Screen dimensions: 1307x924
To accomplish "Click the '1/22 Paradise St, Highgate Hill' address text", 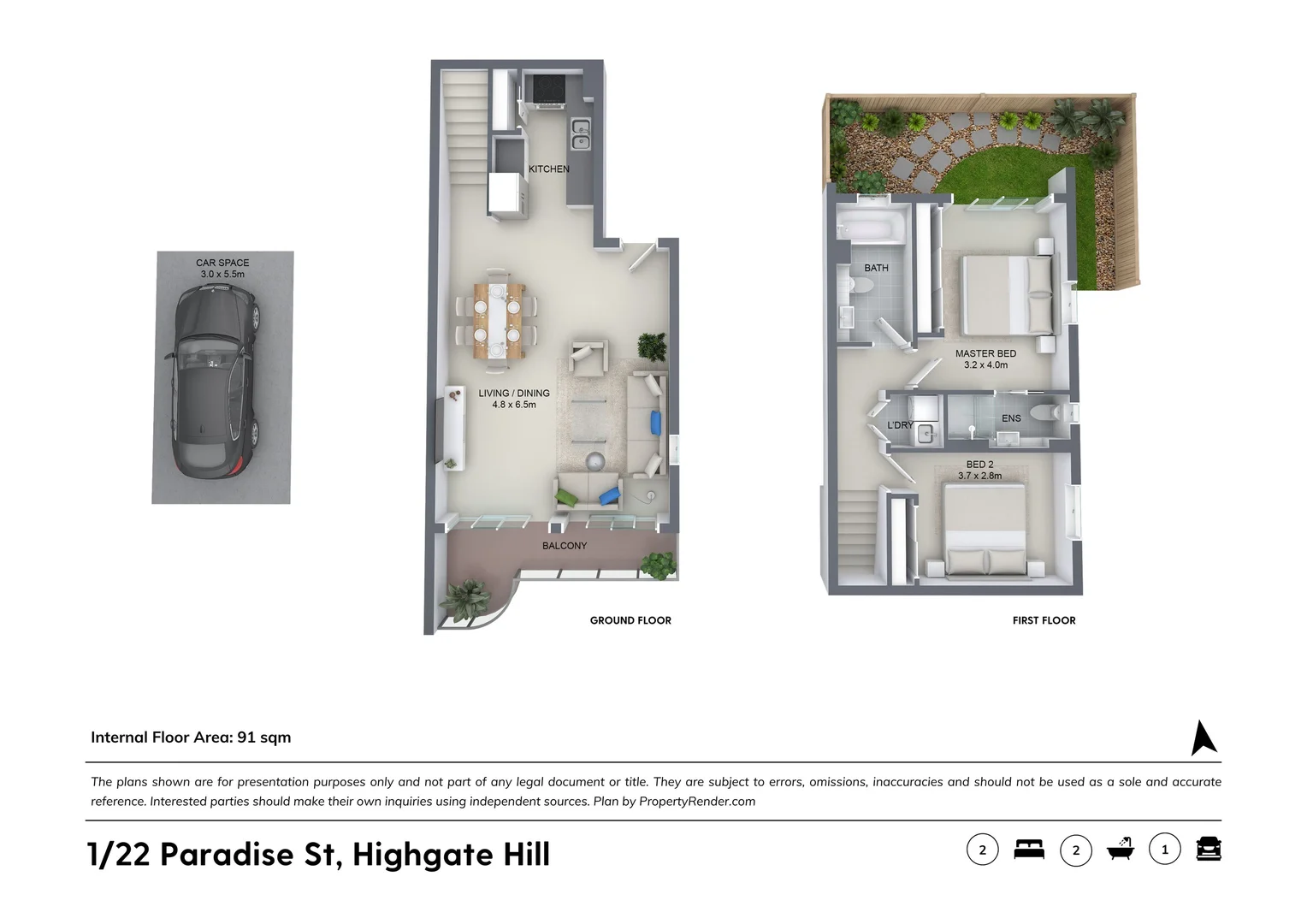I will pos(318,854).
